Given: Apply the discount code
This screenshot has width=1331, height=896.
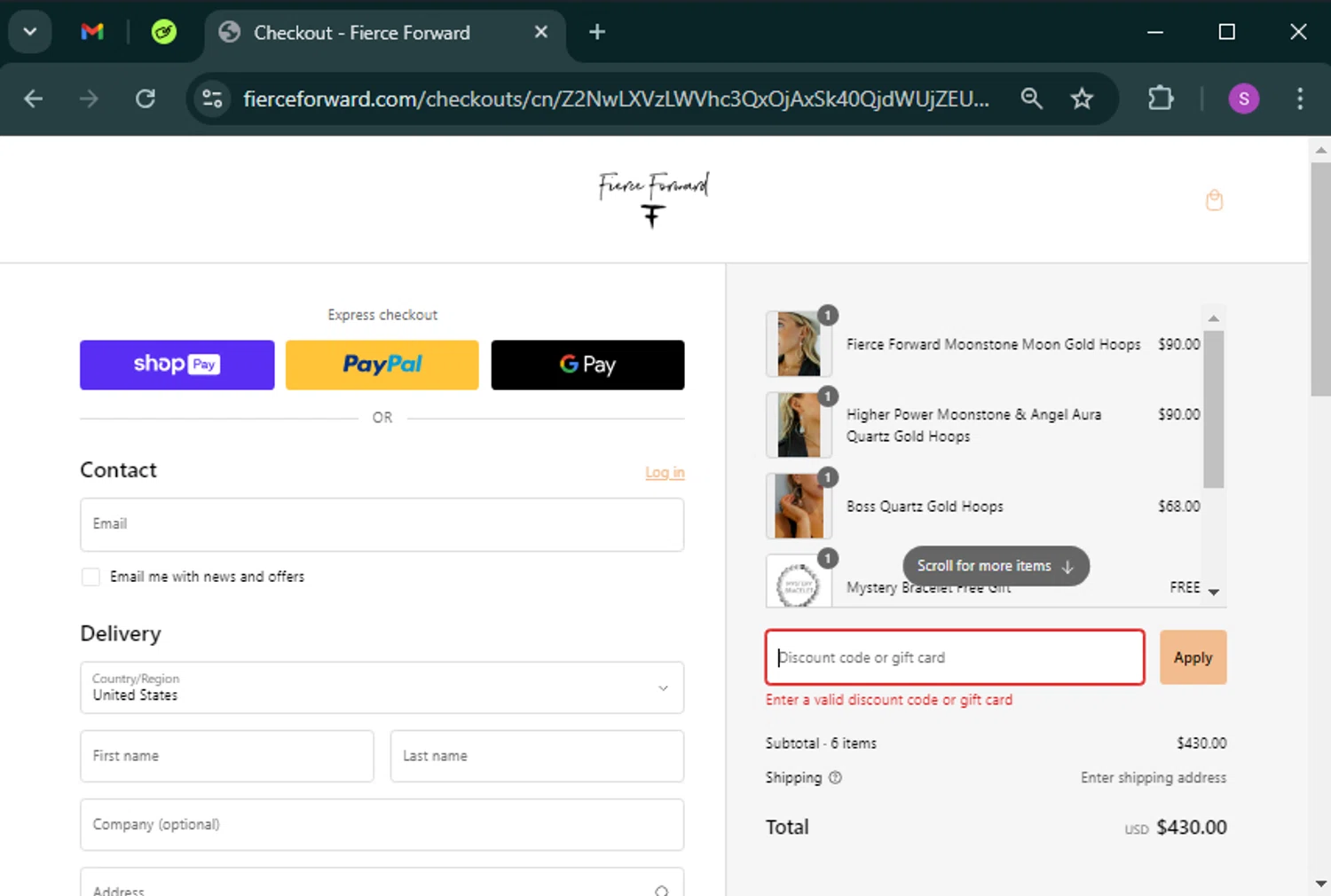Looking at the screenshot, I should [x=1193, y=657].
